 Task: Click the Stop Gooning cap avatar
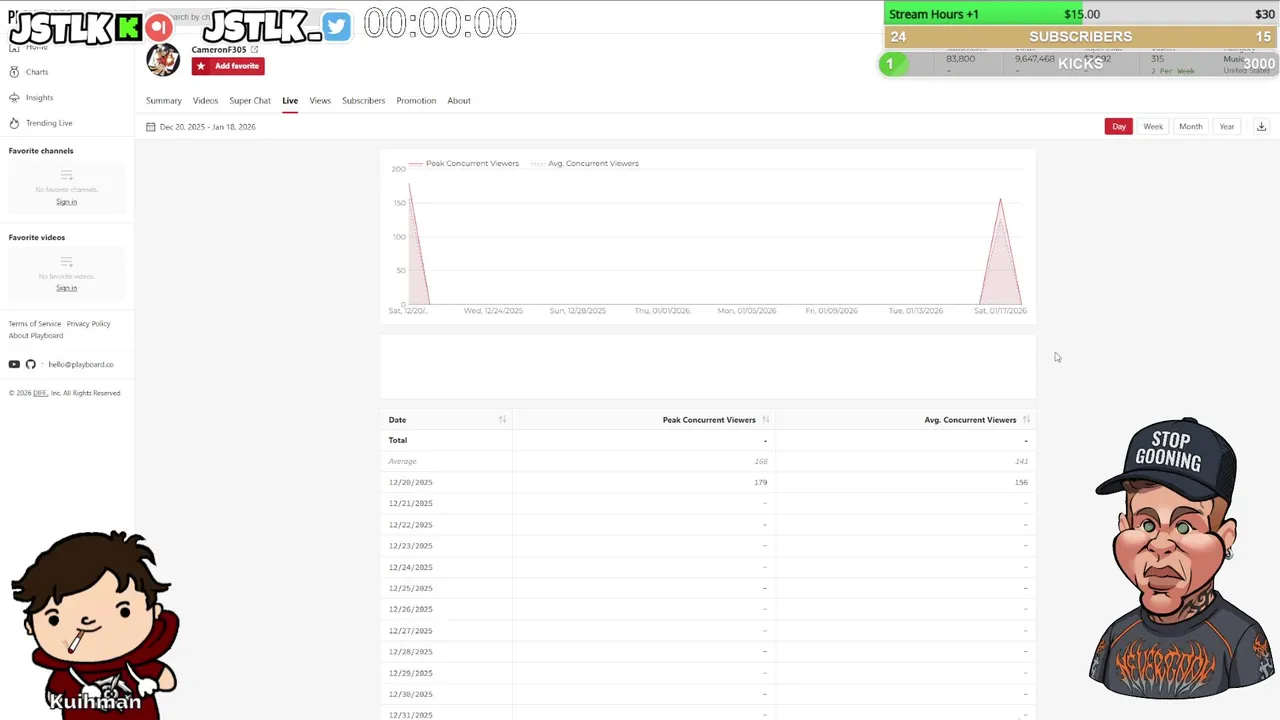click(1180, 558)
